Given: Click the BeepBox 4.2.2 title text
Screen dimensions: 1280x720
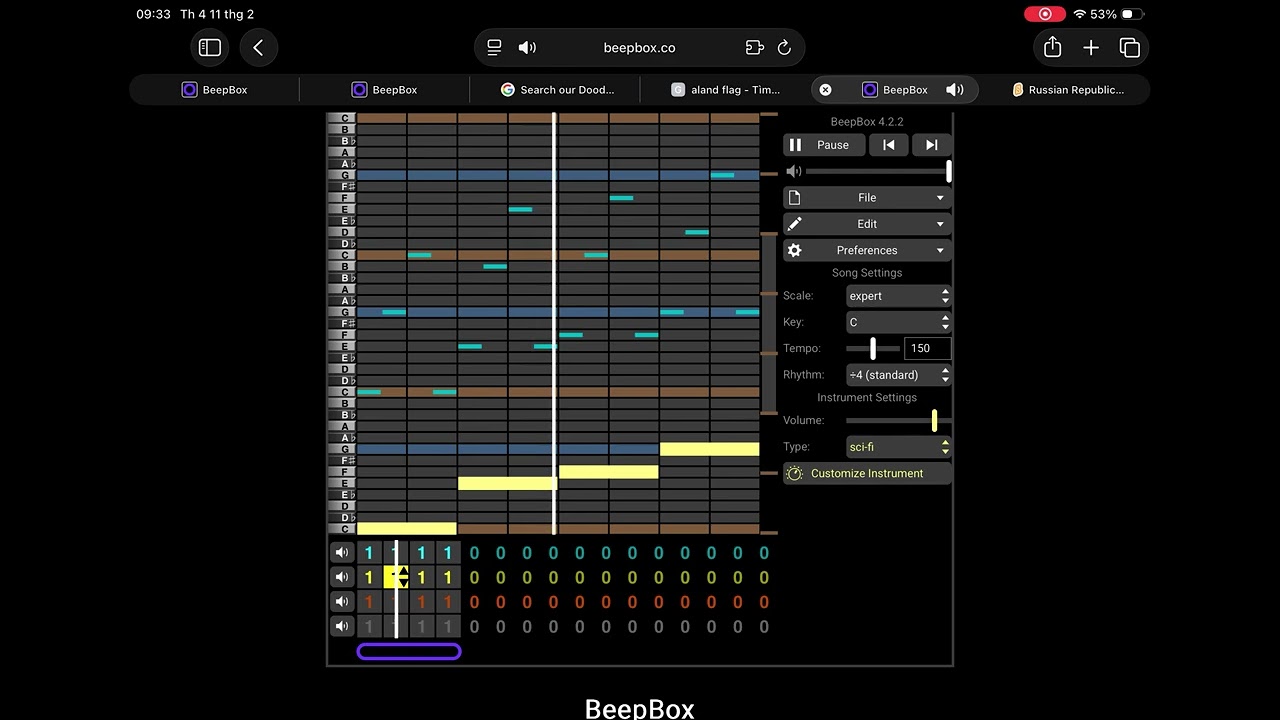Looking at the screenshot, I should [867, 122].
